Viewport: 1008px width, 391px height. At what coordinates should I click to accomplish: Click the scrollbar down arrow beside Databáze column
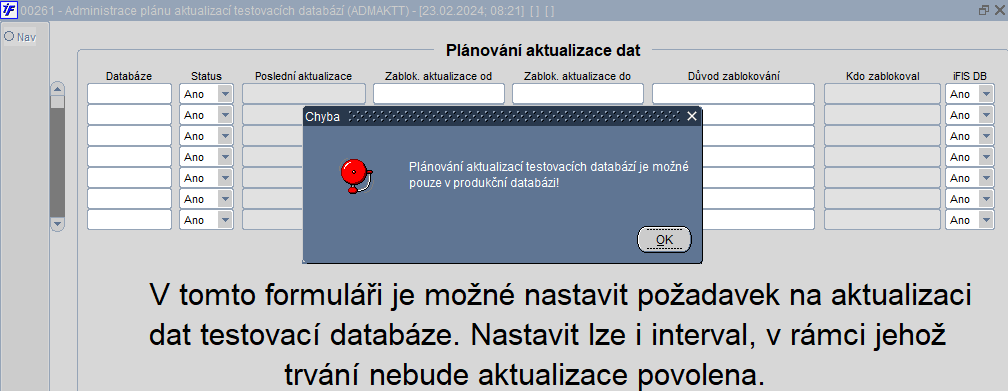coord(58,223)
